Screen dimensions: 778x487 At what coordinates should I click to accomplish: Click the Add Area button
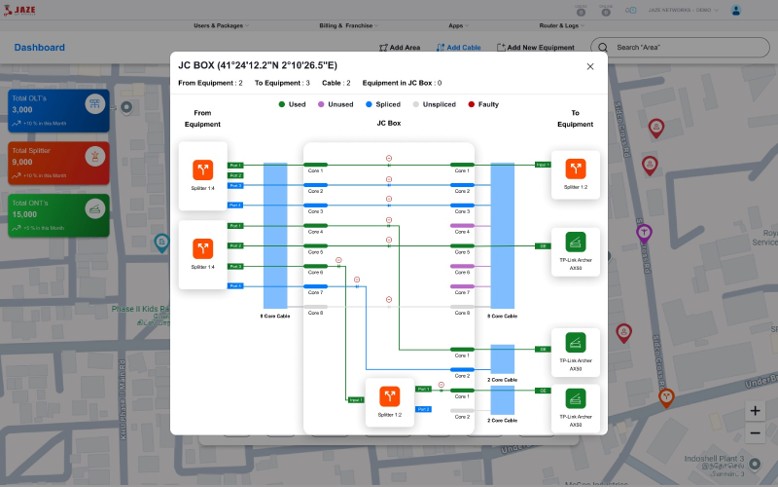400,47
